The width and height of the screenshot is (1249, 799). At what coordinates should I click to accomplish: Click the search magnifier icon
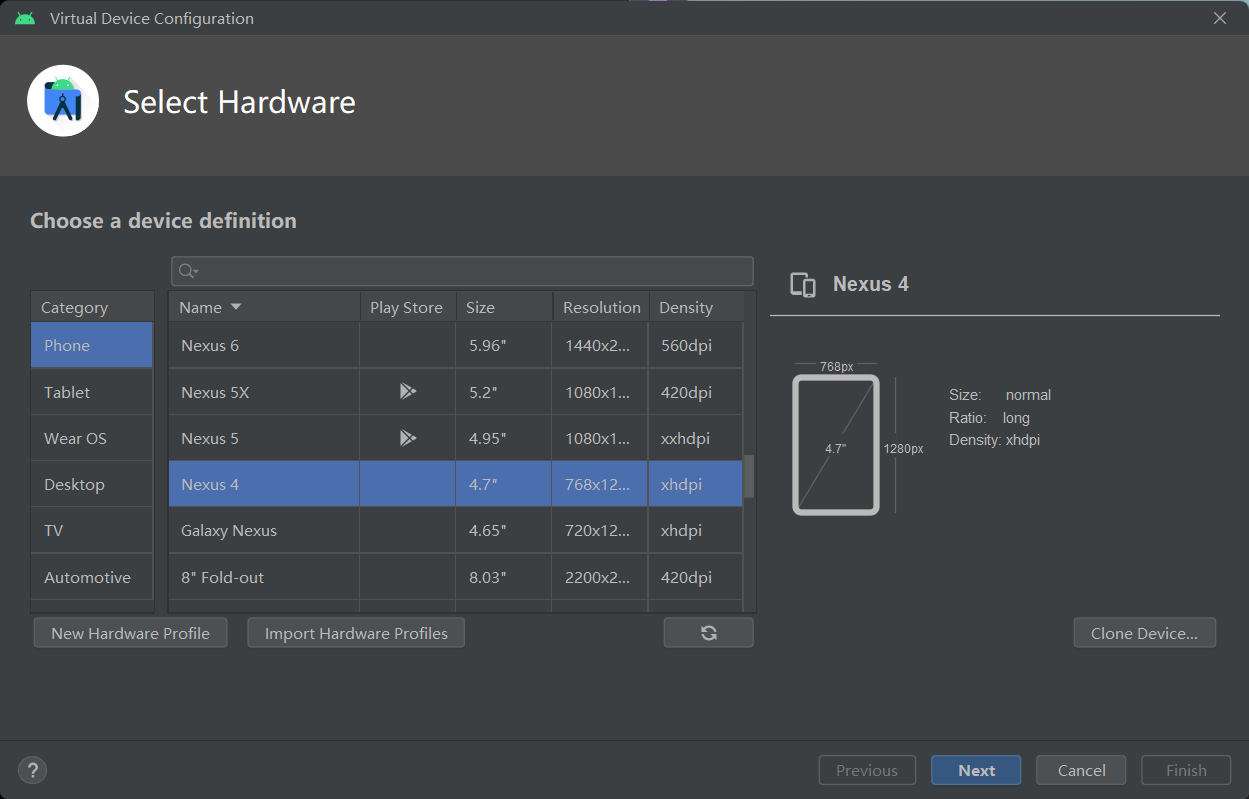click(x=185, y=271)
